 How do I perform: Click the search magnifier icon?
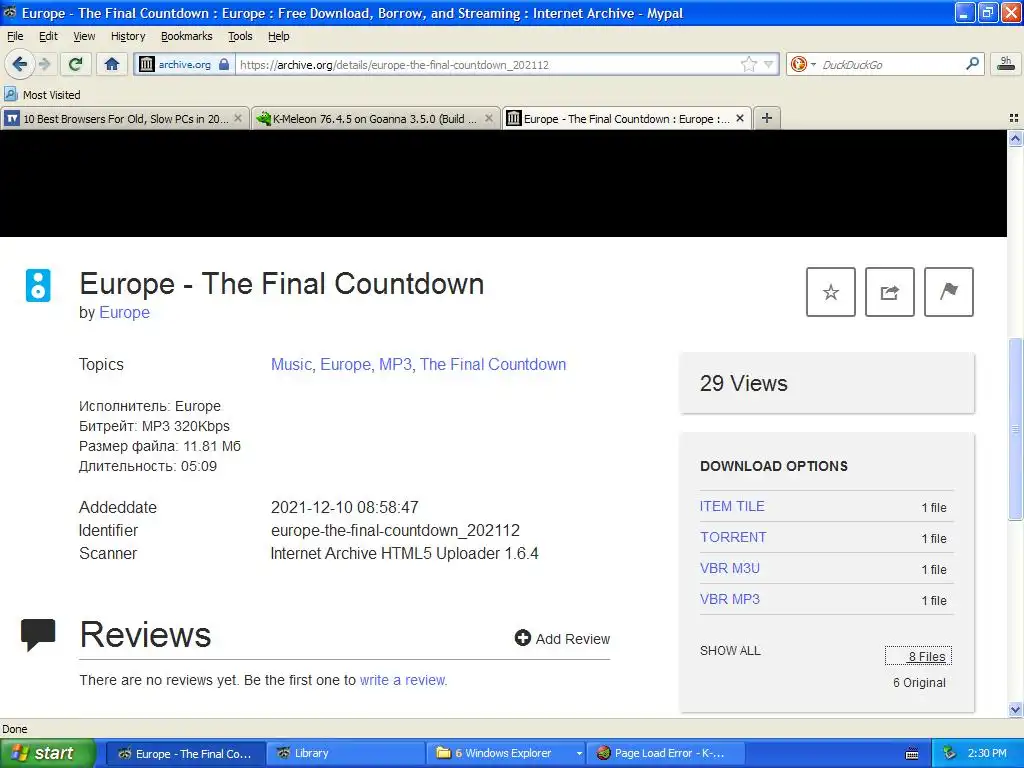click(x=972, y=64)
